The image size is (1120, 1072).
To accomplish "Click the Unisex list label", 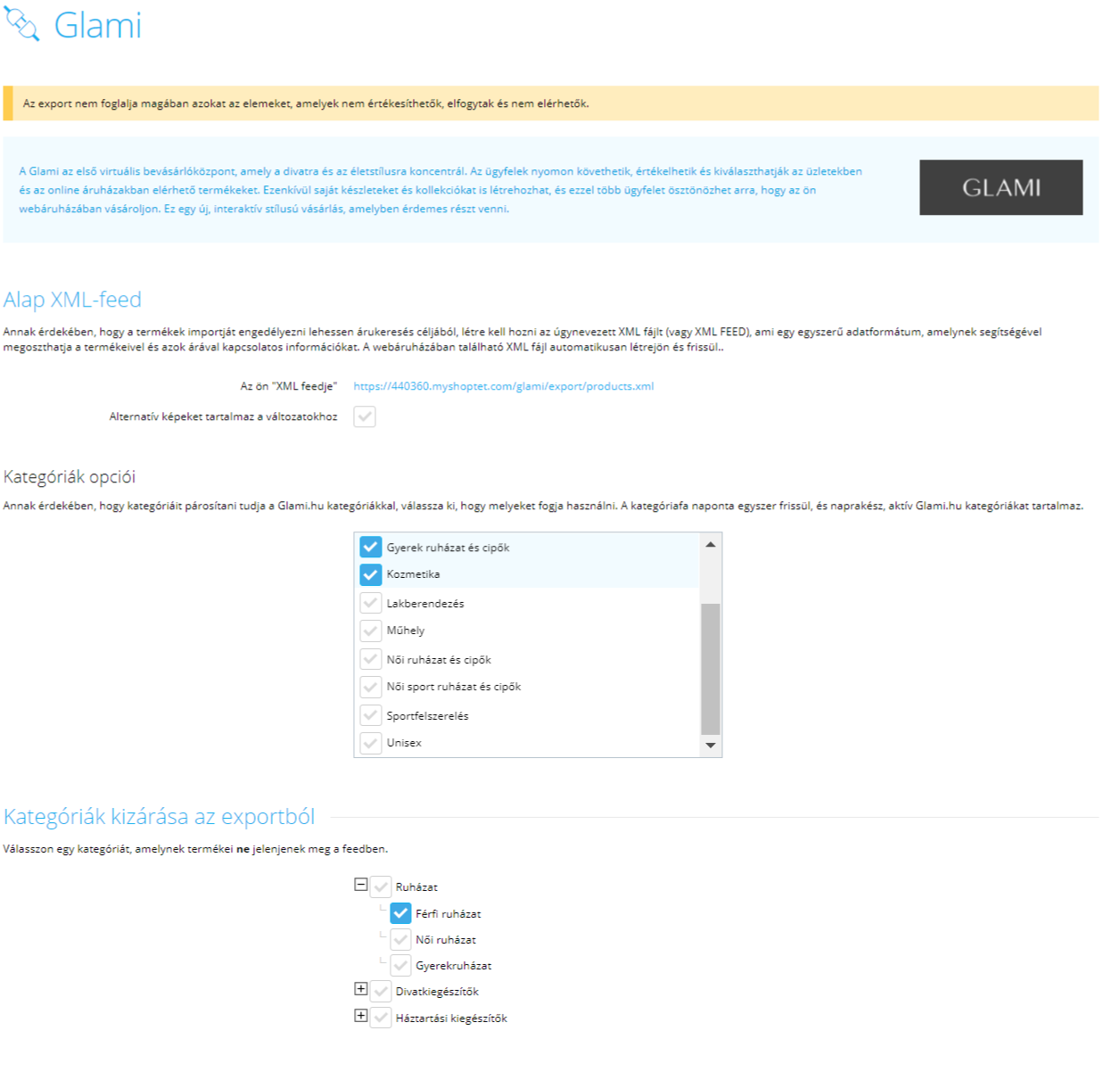I will (x=404, y=743).
